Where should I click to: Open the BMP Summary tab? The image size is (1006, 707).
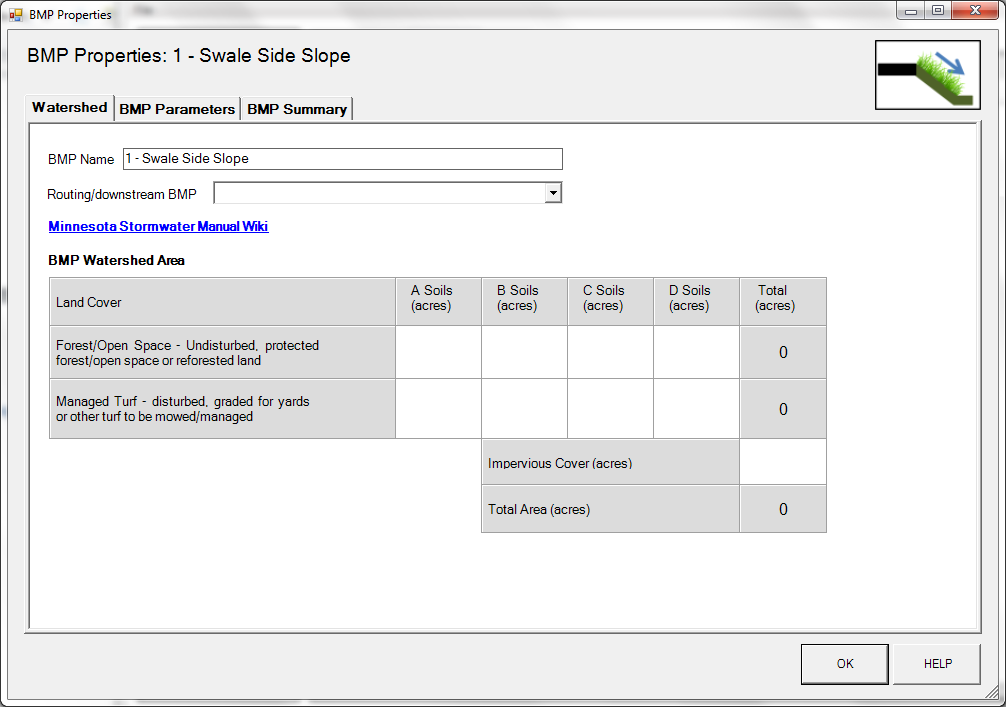pos(297,109)
